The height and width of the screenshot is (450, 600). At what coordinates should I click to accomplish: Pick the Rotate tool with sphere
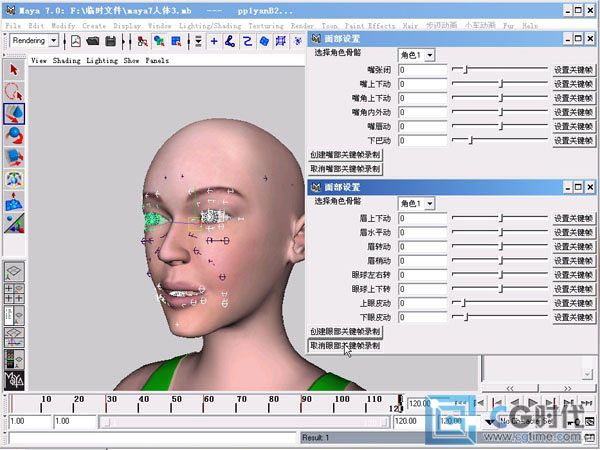[x=14, y=135]
